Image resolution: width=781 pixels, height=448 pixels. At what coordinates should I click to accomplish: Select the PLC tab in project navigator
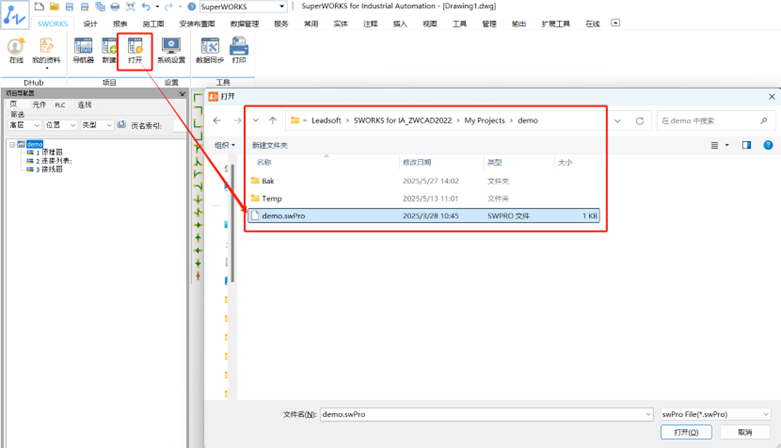click(60, 105)
